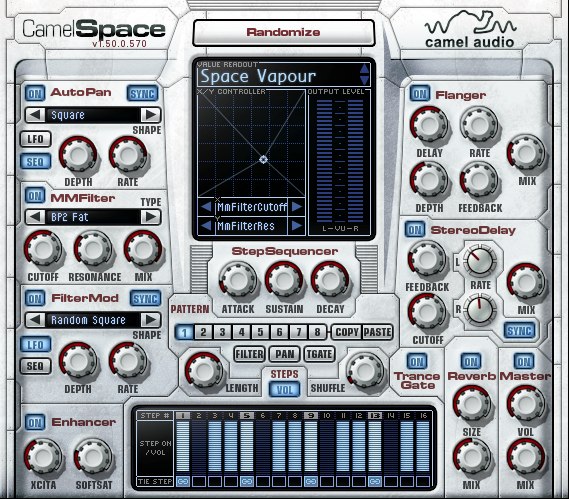Select previous MMFilter type before BP2 Fat
569x499 pixels.
(35, 217)
